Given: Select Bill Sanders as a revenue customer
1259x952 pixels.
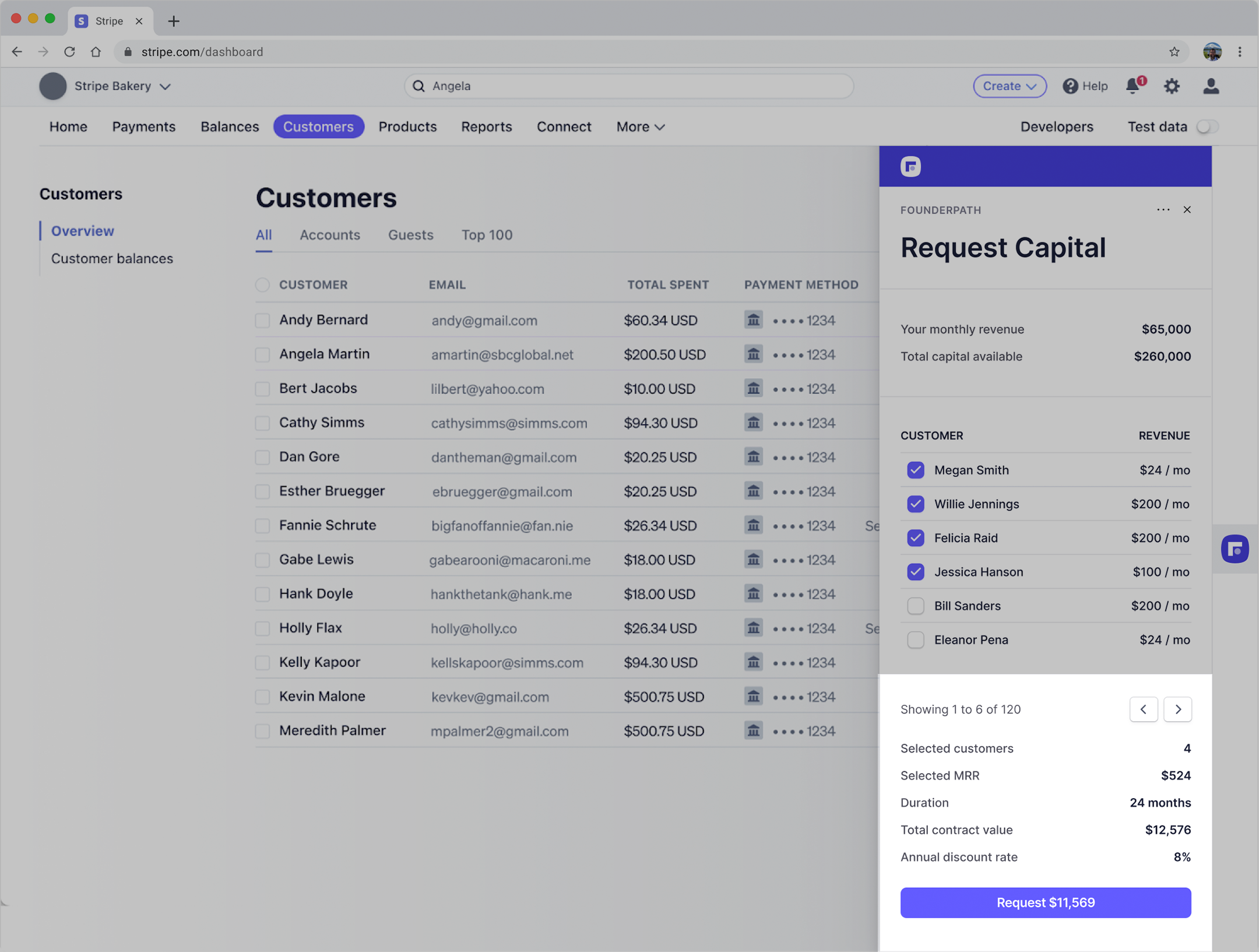Looking at the screenshot, I should [x=915, y=606].
